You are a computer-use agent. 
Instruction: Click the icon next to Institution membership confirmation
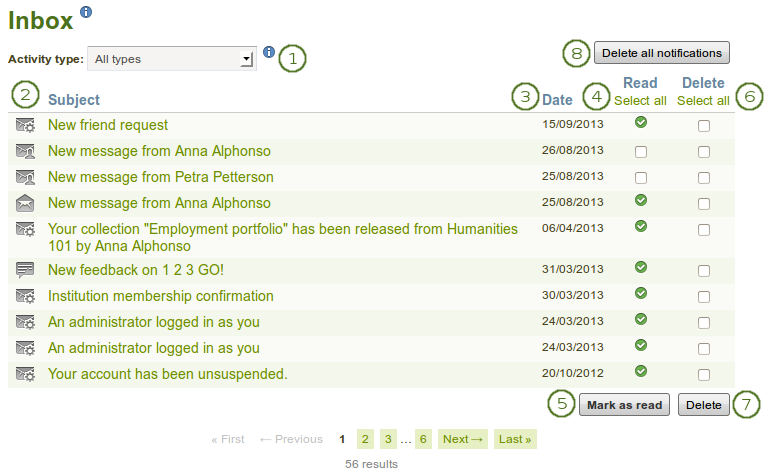pos(26,296)
